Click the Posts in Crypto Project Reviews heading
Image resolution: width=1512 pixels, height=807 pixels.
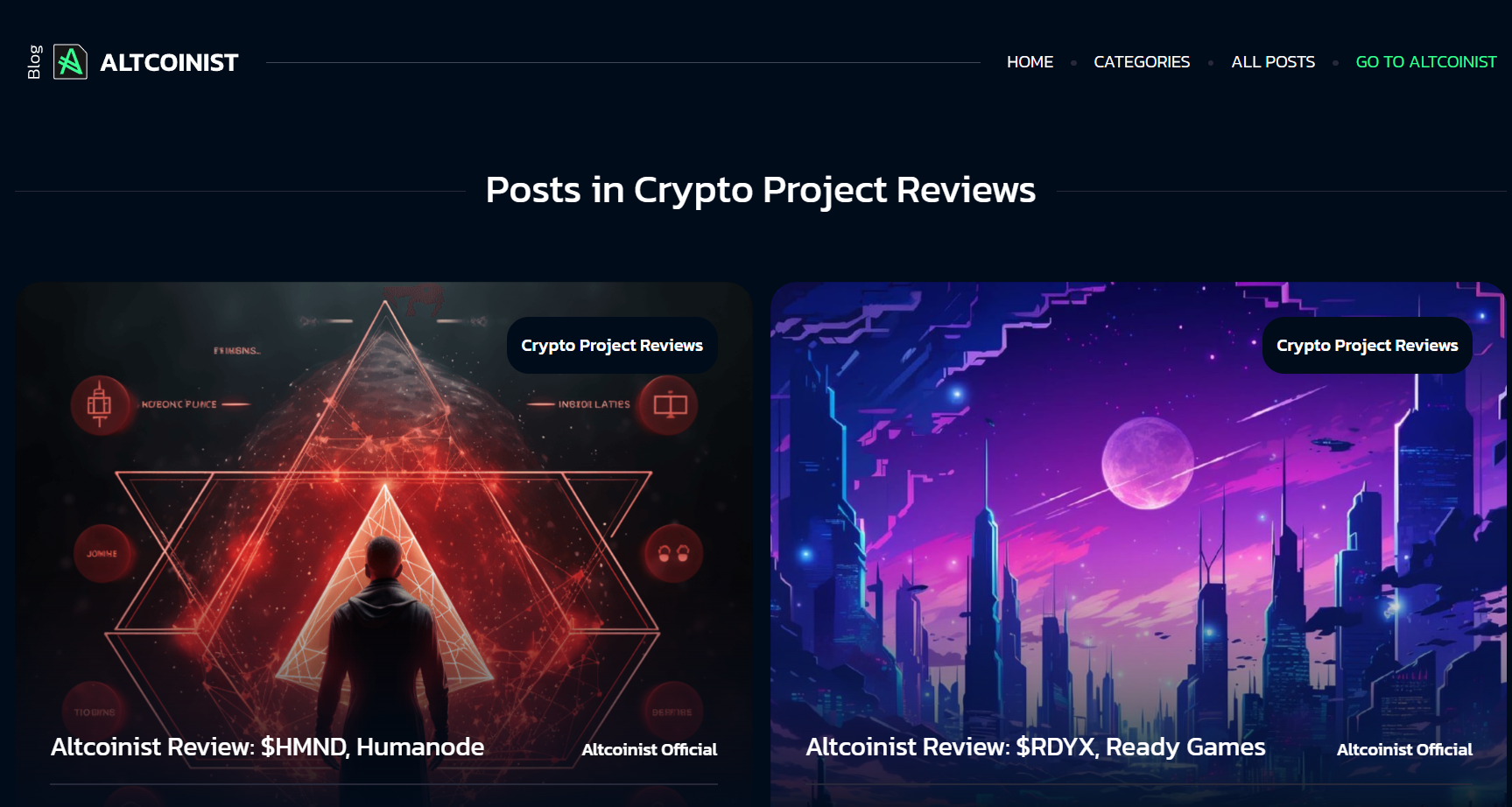(x=761, y=190)
